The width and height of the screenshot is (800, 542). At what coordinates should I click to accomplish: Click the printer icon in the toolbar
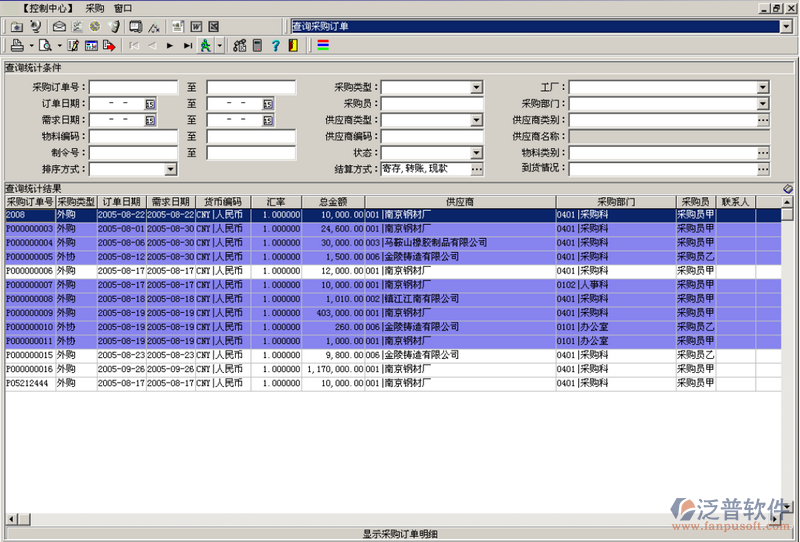click(x=17, y=46)
